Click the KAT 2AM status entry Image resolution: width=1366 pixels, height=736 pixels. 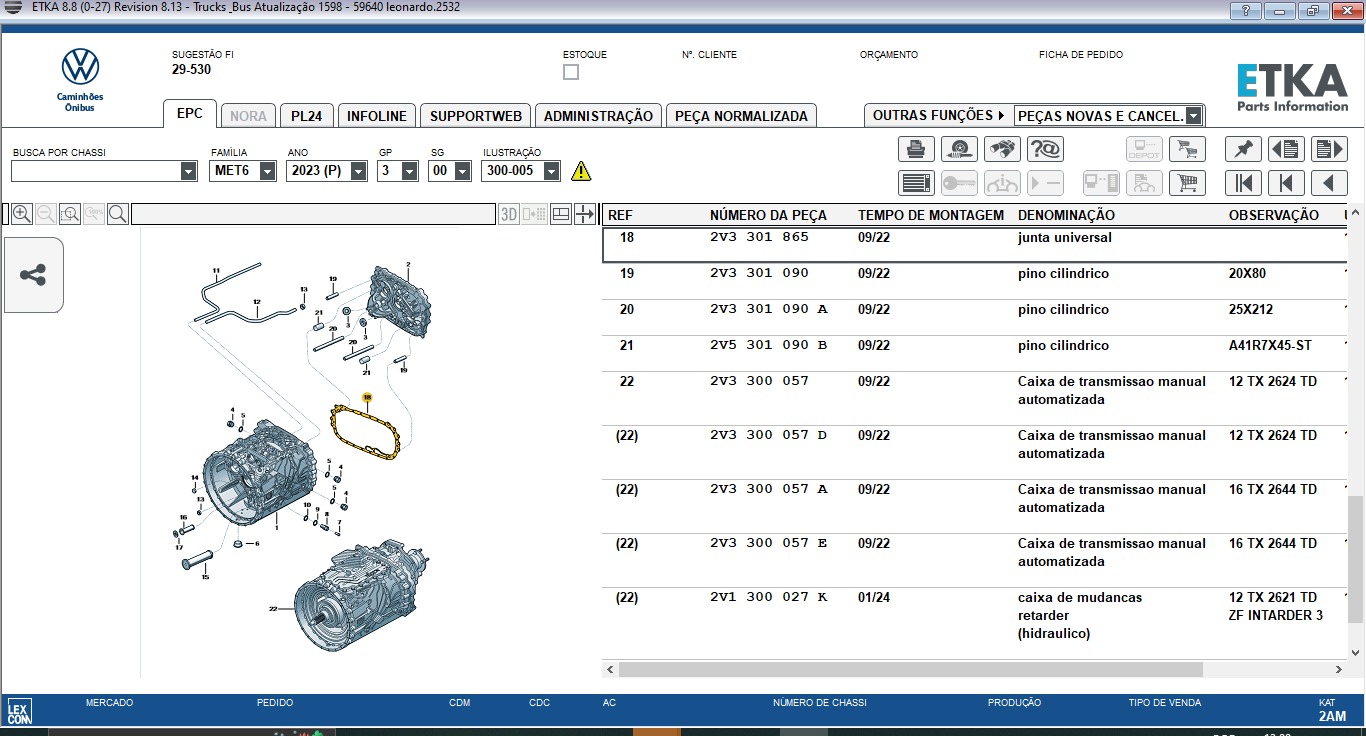1332,716
